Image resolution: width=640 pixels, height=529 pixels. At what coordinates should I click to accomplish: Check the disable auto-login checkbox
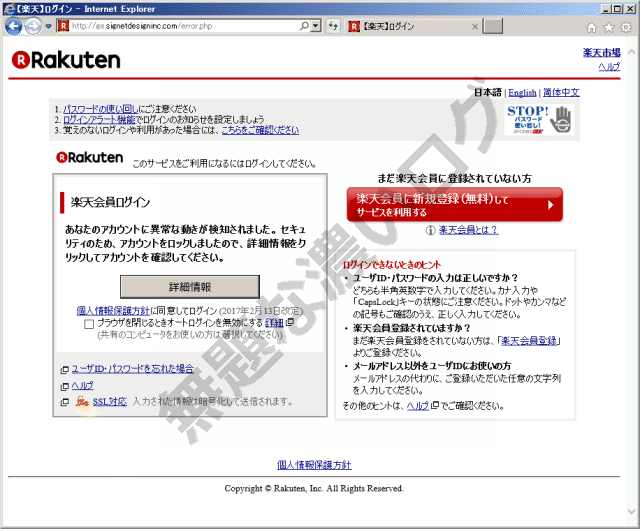click(89, 325)
